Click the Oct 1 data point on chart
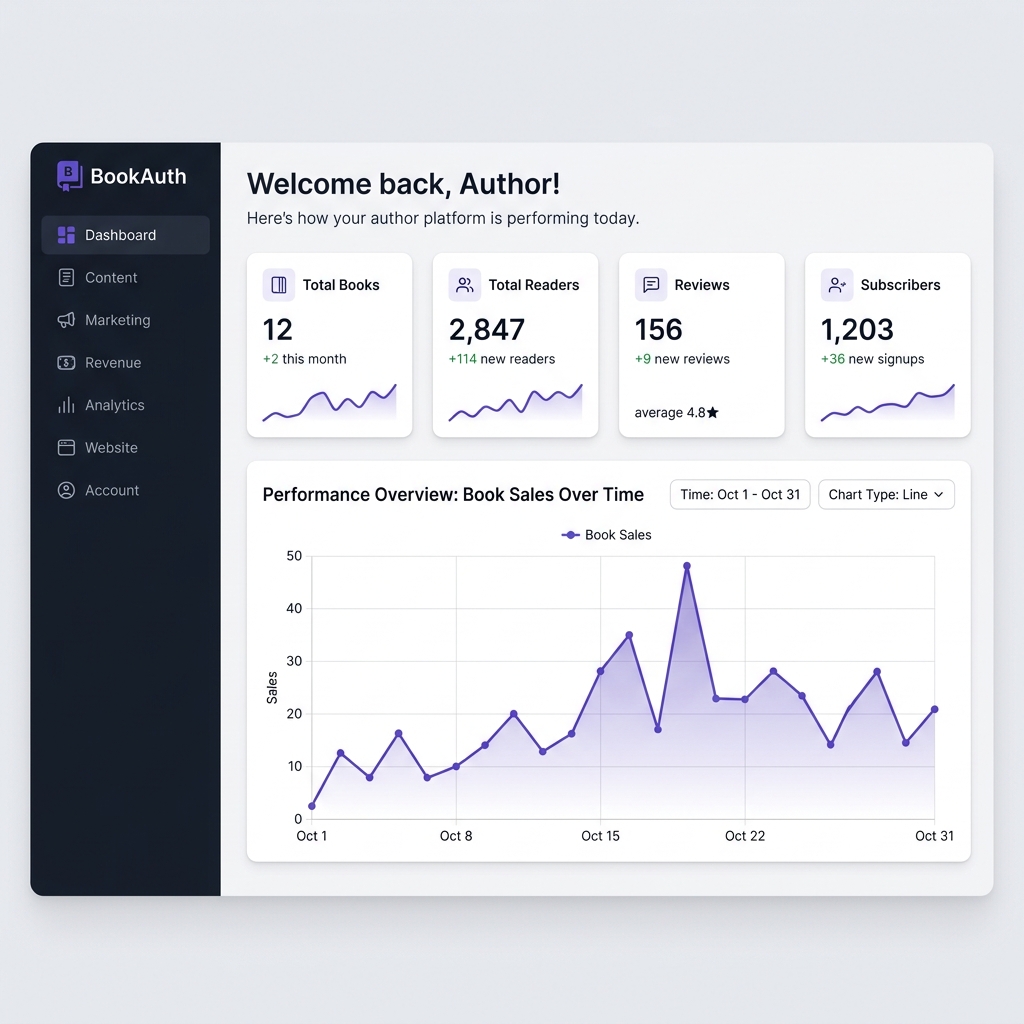Screen dimensions: 1024x1024 click(x=312, y=806)
